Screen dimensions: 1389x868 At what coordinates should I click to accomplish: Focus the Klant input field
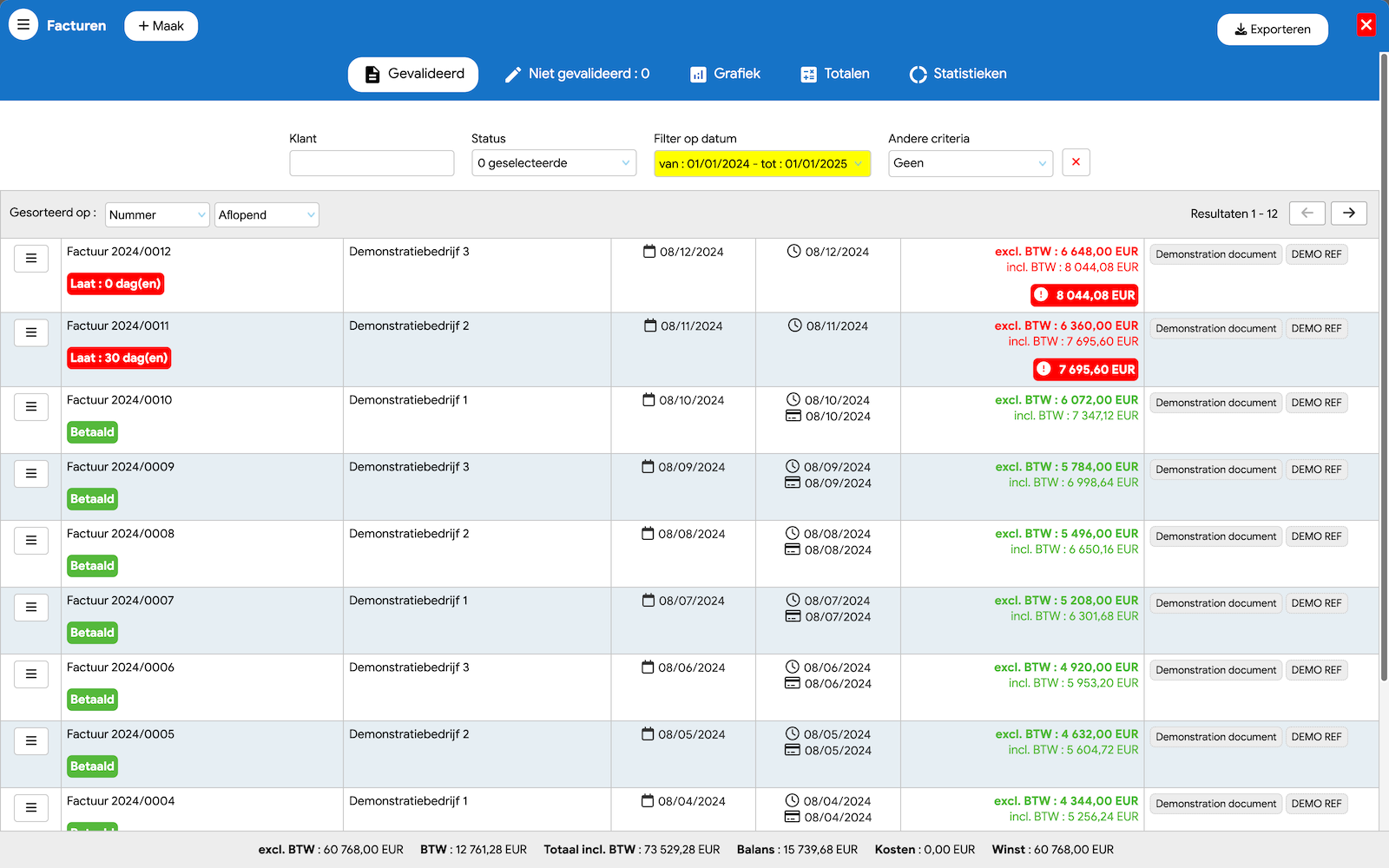pyautogui.click(x=372, y=163)
